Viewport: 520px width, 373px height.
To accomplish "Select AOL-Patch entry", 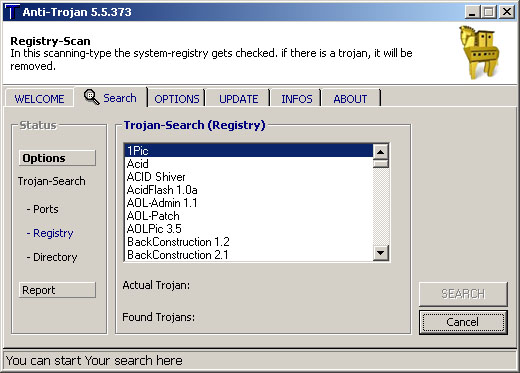I will [248, 216].
